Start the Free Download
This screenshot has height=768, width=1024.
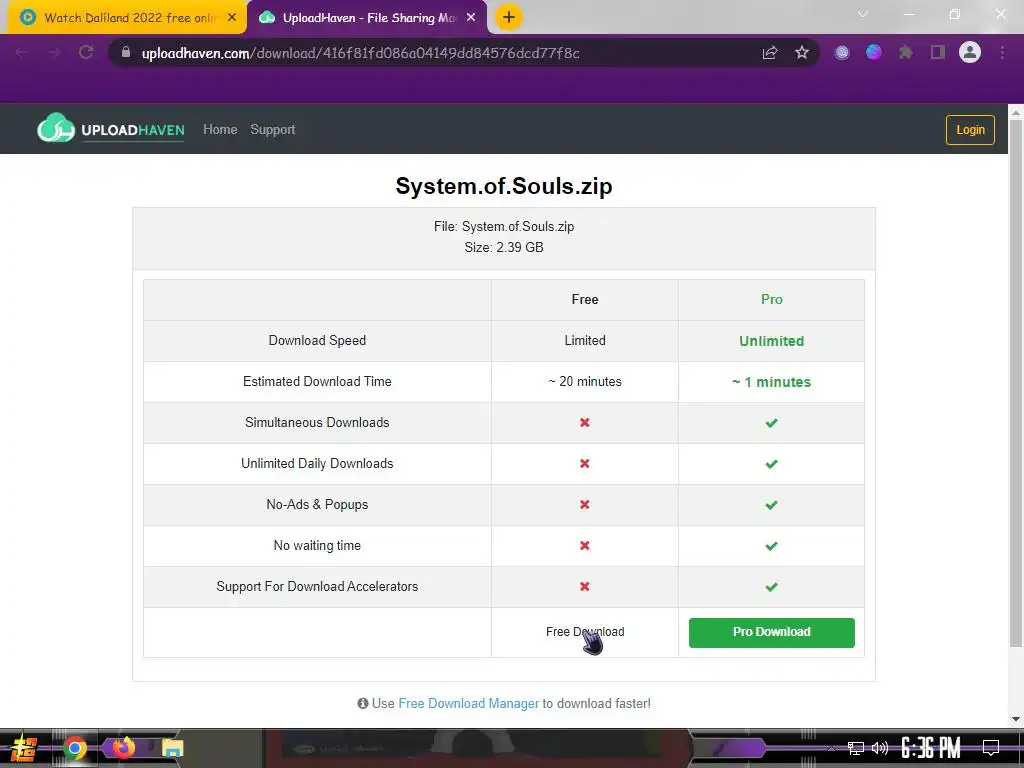point(585,632)
